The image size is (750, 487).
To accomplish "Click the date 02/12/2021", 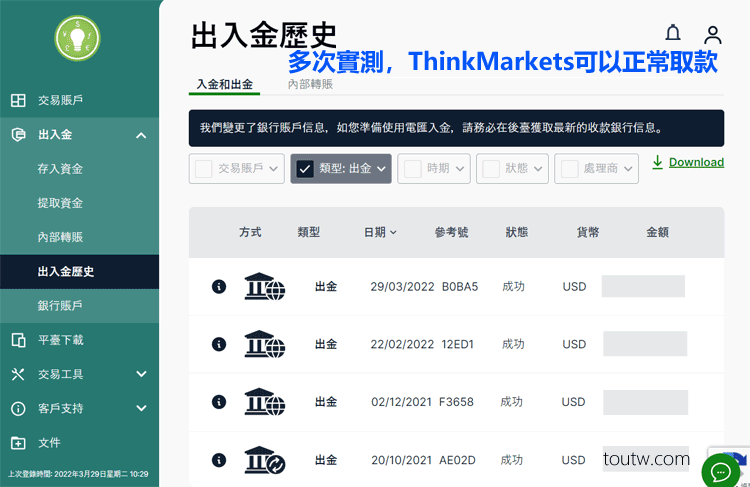I will click(x=401, y=402).
